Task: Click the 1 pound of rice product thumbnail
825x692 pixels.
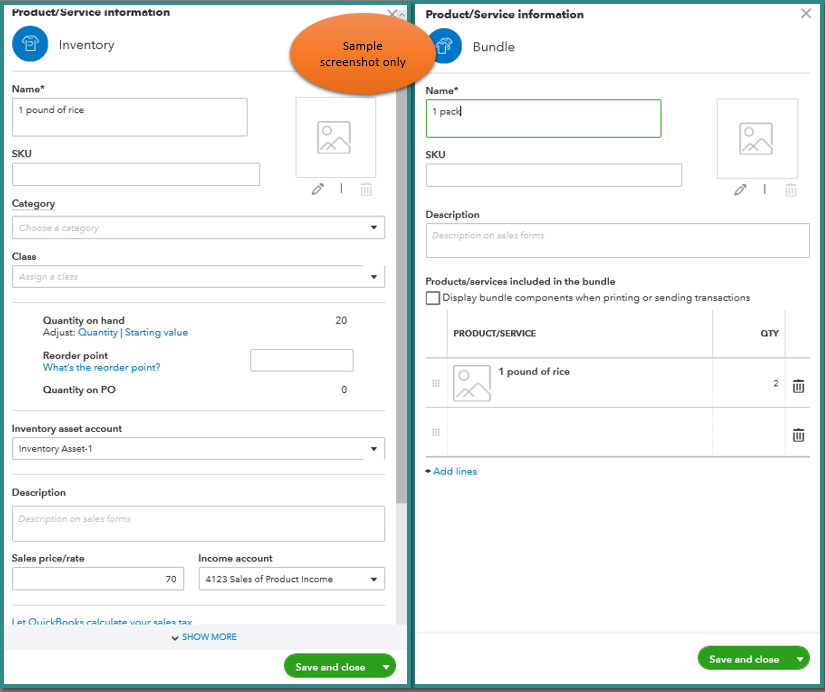Action: [x=472, y=383]
